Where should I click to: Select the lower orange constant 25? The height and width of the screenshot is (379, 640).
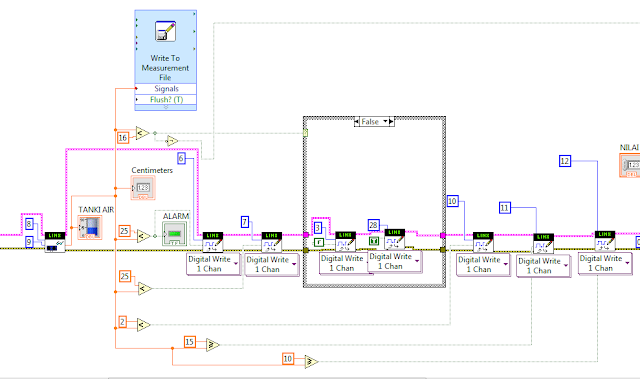click(125, 276)
